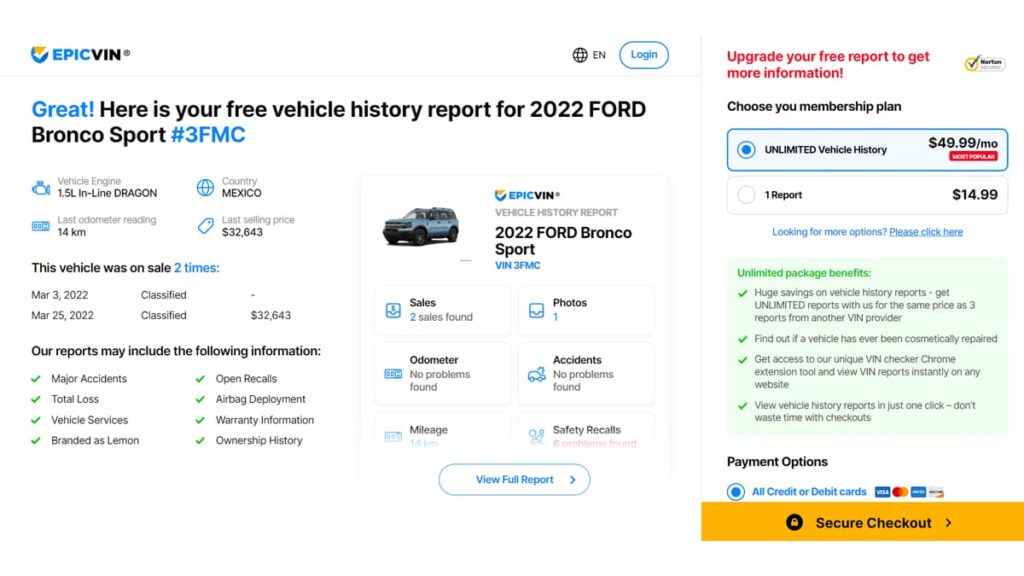The width and height of the screenshot is (1024, 576).
Task: Click the Norton Secured badge
Action: coord(984,64)
